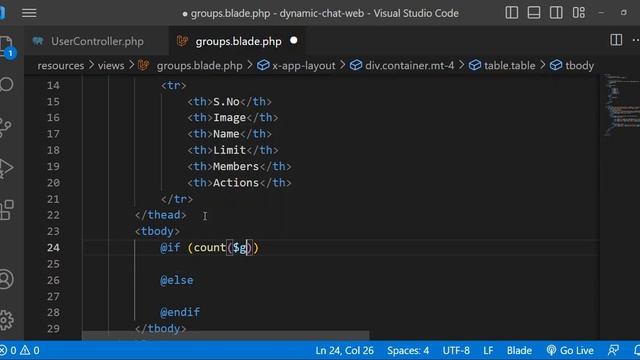Image resolution: width=640 pixels, height=360 pixels.
Task: Place cursor on the opening tbody tag
Action: click(x=158, y=231)
